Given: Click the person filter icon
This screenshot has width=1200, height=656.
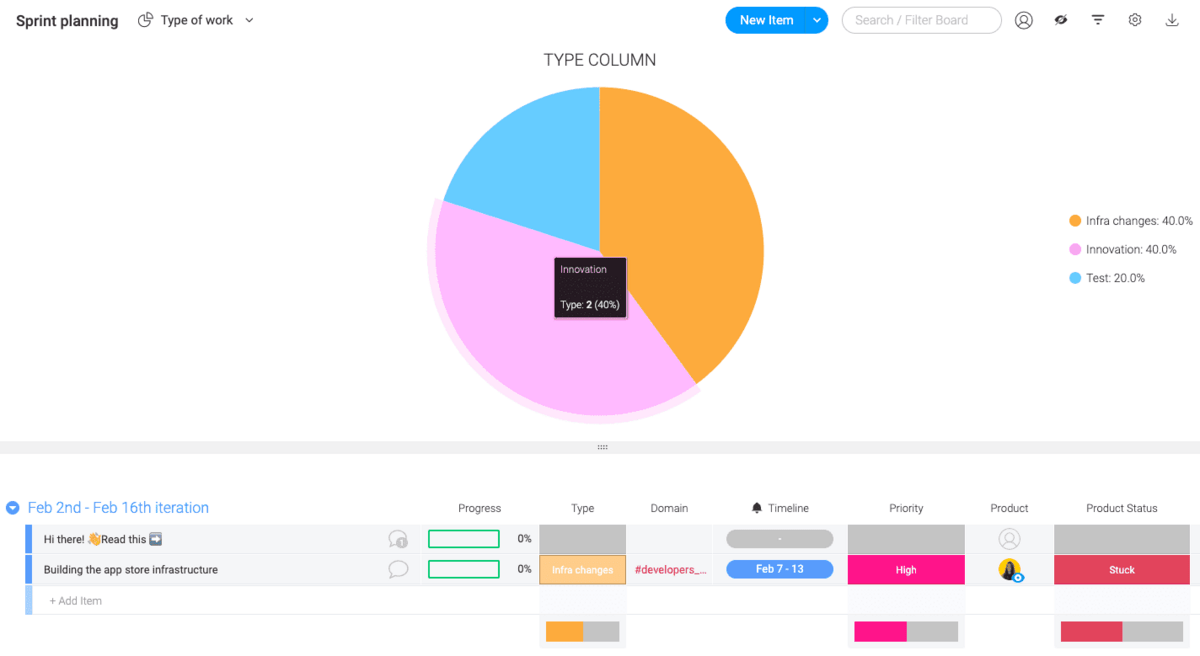Looking at the screenshot, I should [x=1023, y=20].
